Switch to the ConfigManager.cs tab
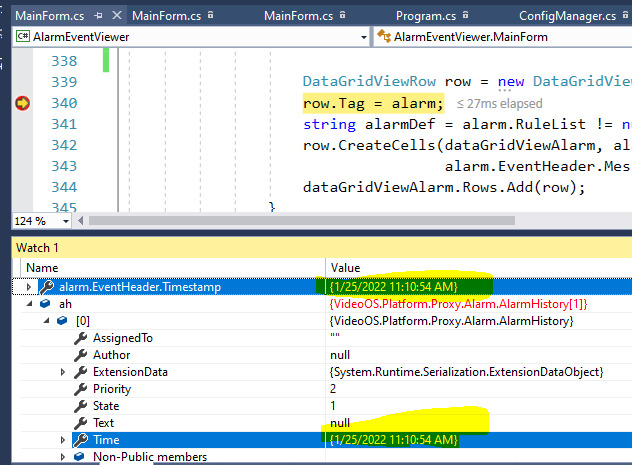 click(566, 16)
